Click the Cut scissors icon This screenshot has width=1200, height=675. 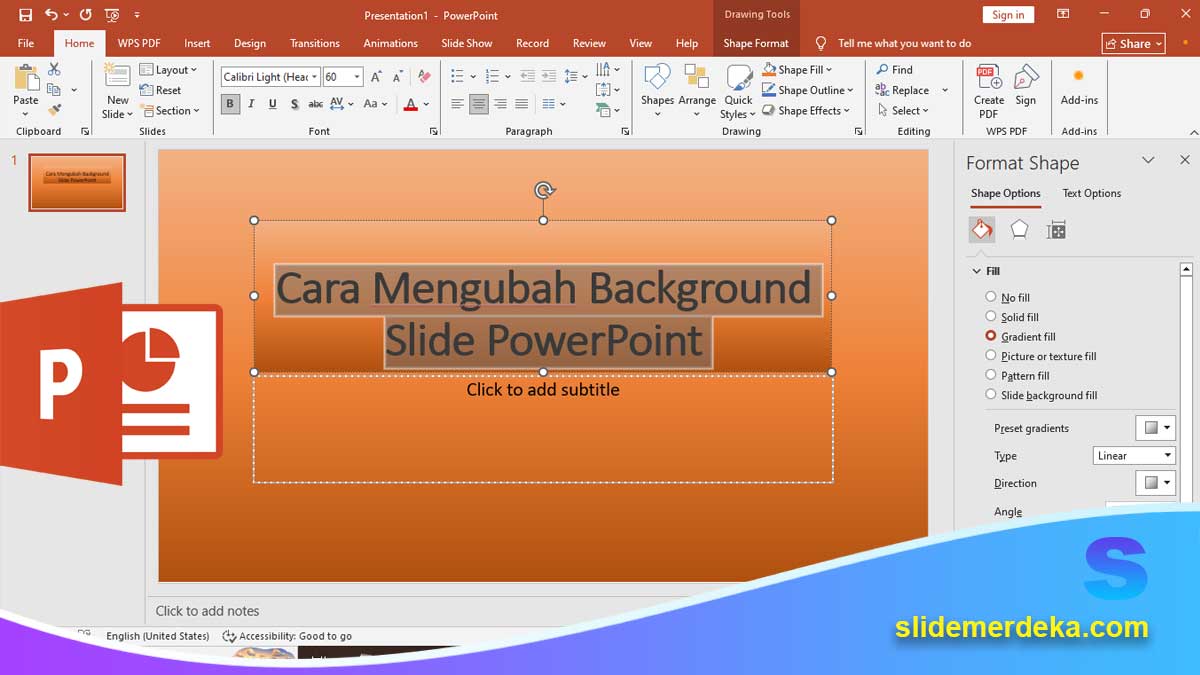point(54,69)
